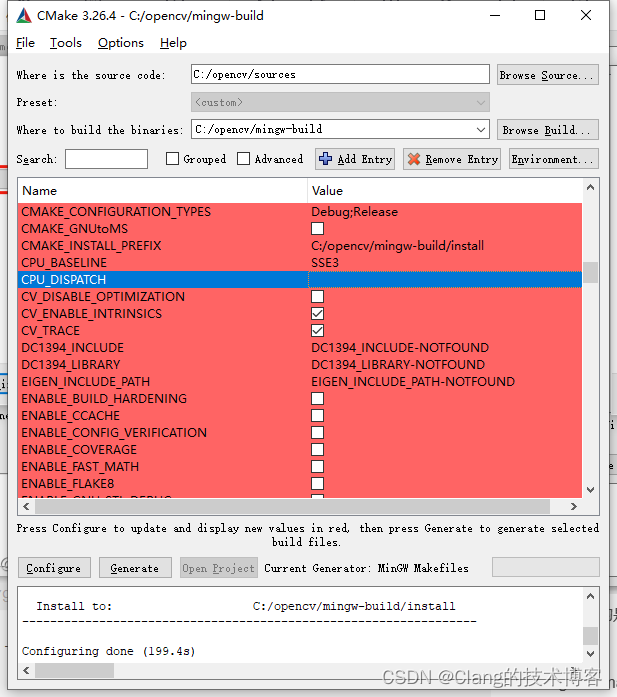Click the cache list vertical scrollbar thumb

tap(590, 272)
